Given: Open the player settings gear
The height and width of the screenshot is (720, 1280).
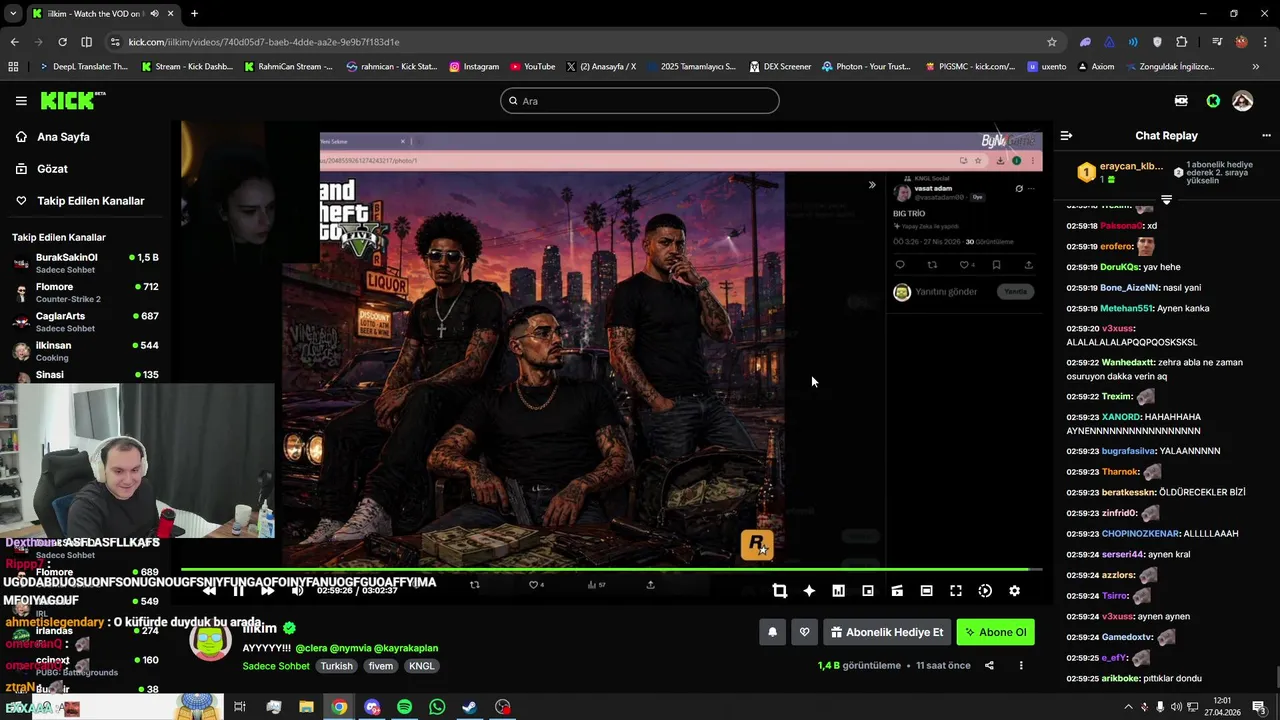Looking at the screenshot, I should point(1014,591).
